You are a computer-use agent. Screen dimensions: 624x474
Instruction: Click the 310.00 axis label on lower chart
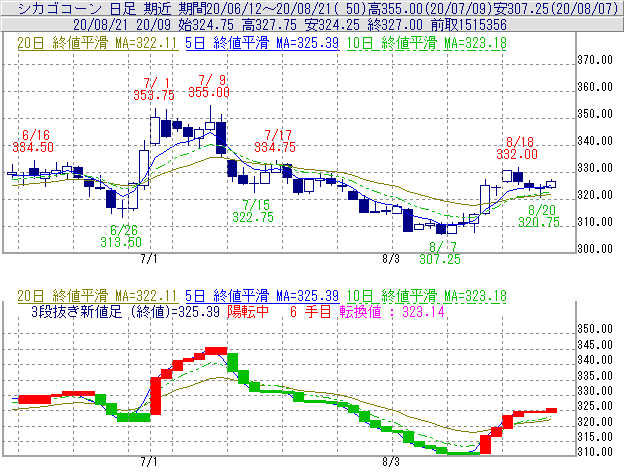click(x=595, y=453)
